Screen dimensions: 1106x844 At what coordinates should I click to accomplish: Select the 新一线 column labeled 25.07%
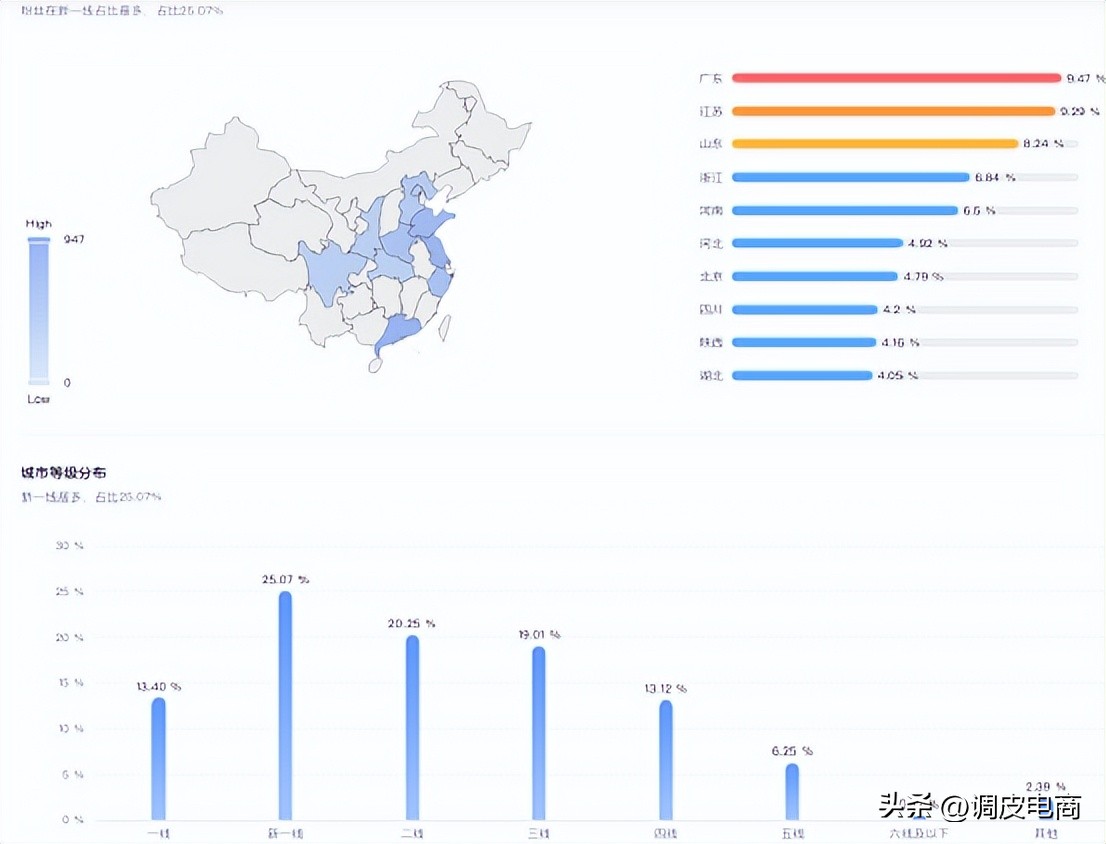coord(286,705)
